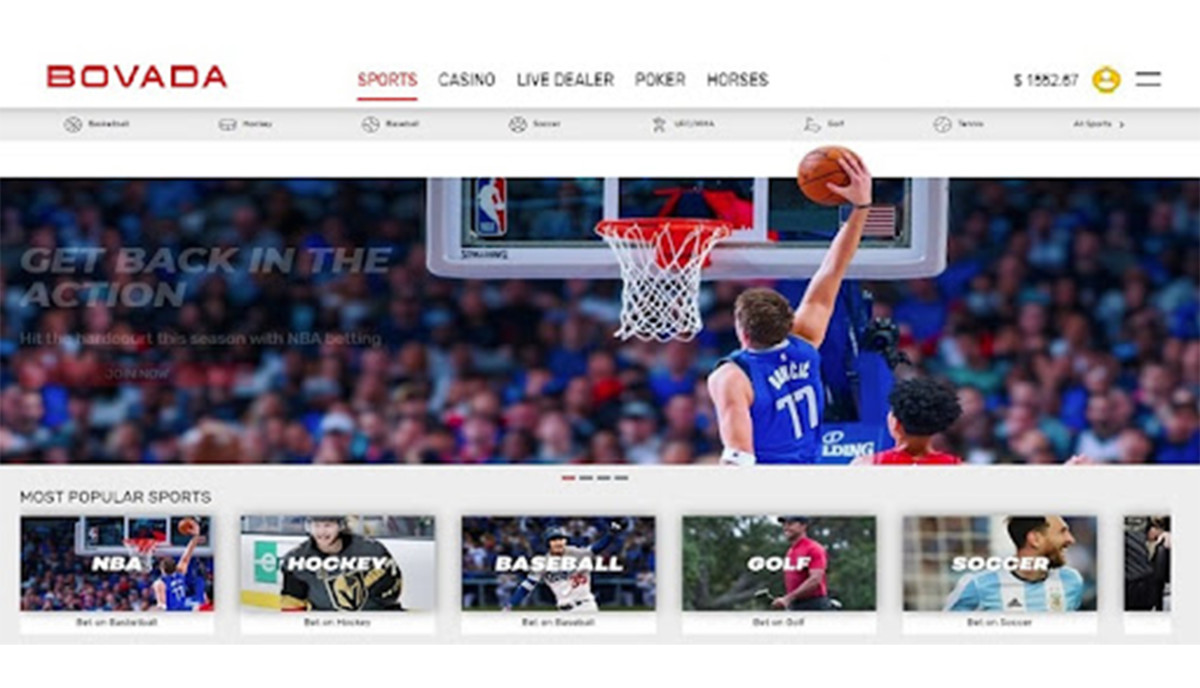Click the Bovada logo

click(x=136, y=74)
